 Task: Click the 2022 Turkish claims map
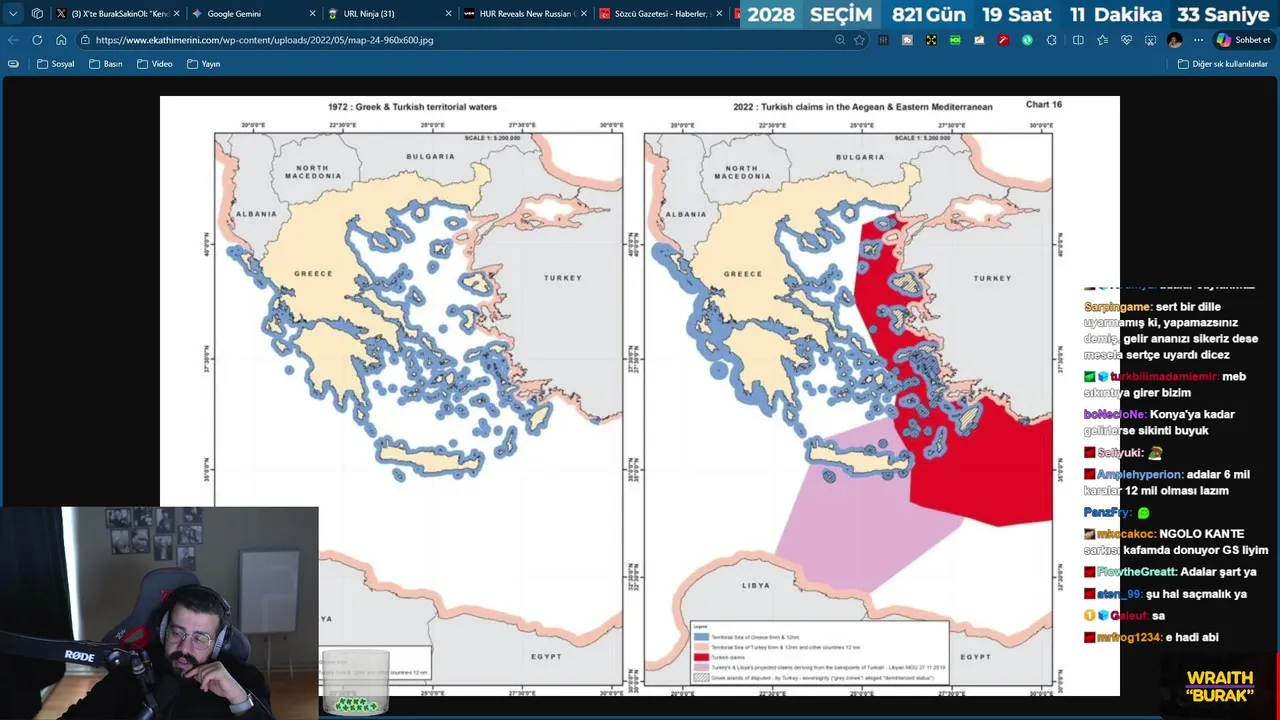tap(848, 408)
